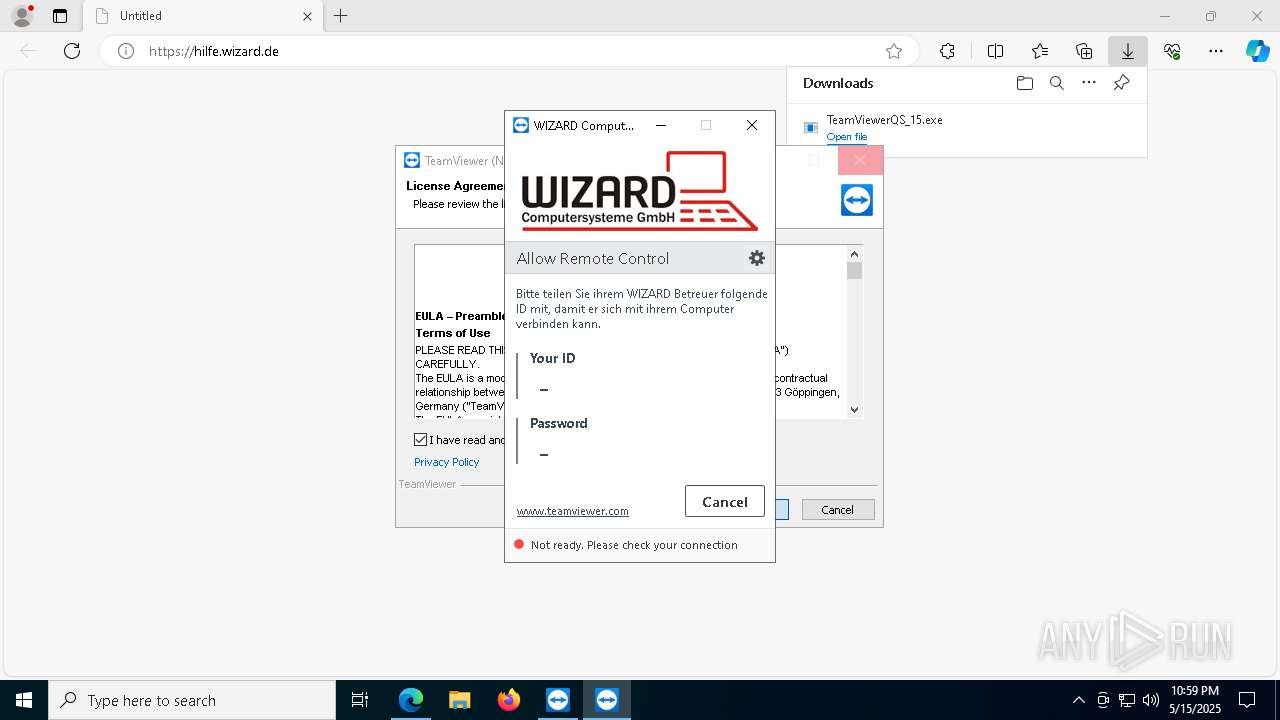Refresh the page

(x=72, y=51)
